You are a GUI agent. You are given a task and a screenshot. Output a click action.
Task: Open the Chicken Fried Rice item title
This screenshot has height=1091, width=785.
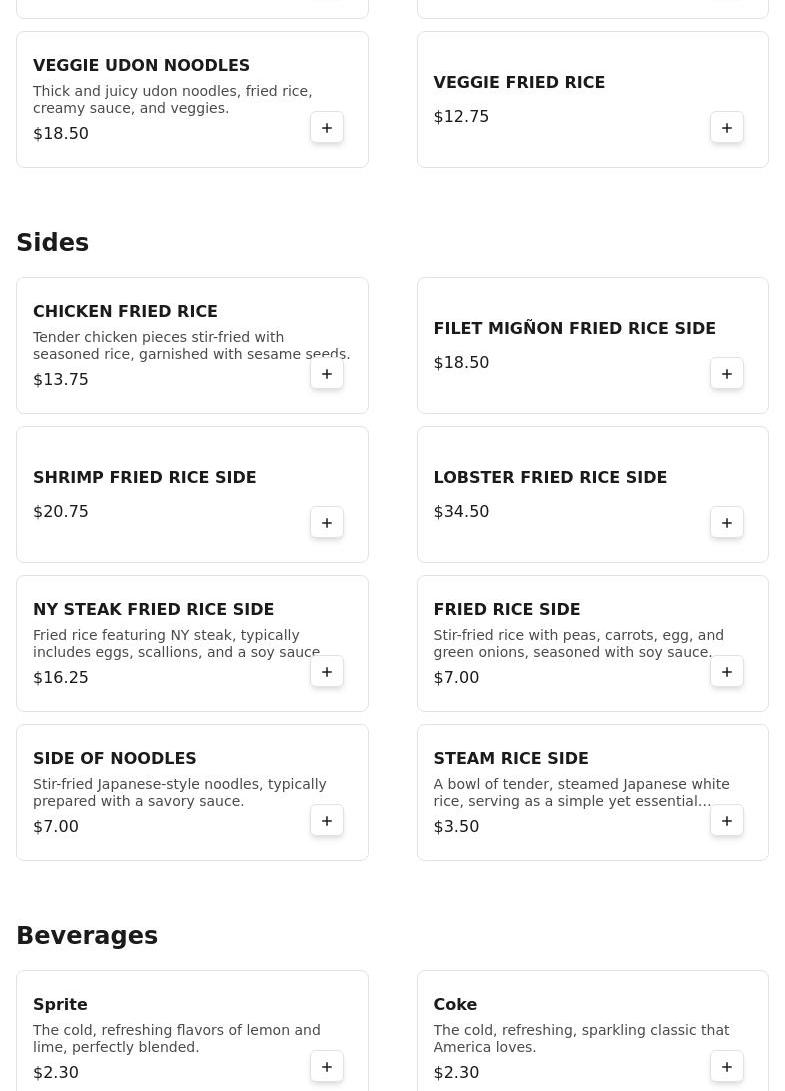[x=125, y=311]
